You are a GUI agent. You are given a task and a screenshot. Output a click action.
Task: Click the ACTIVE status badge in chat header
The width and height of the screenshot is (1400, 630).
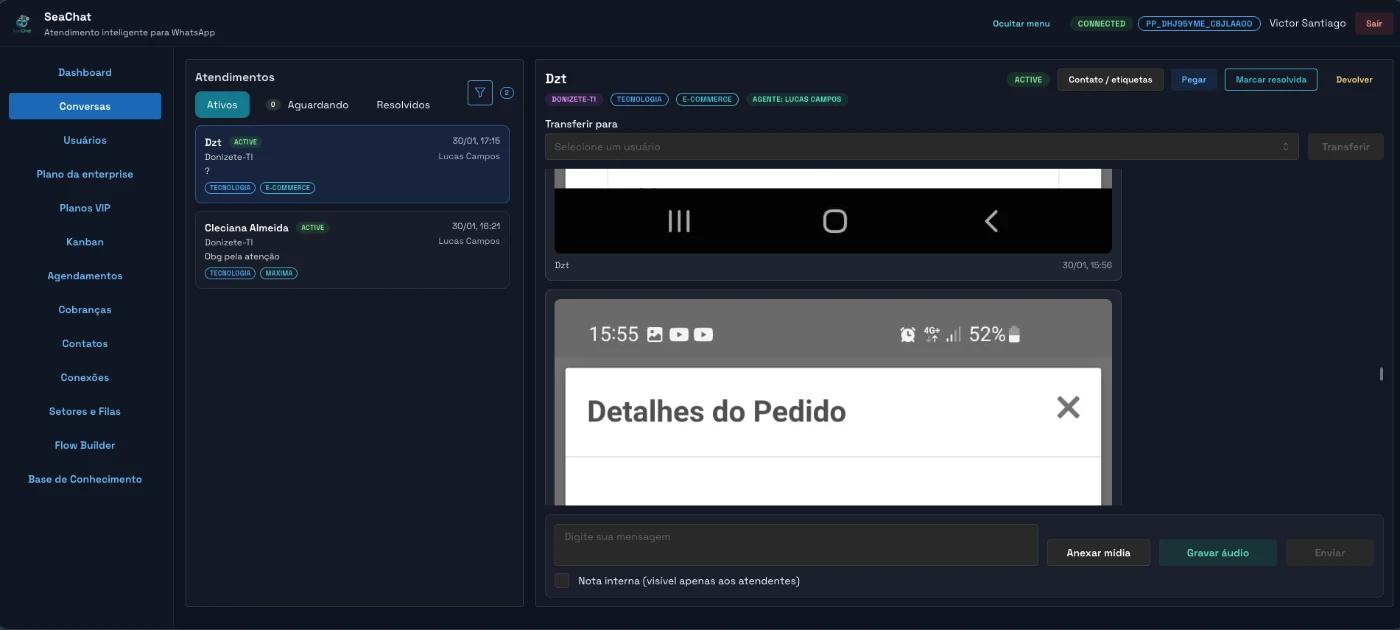[x=1028, y=80]
